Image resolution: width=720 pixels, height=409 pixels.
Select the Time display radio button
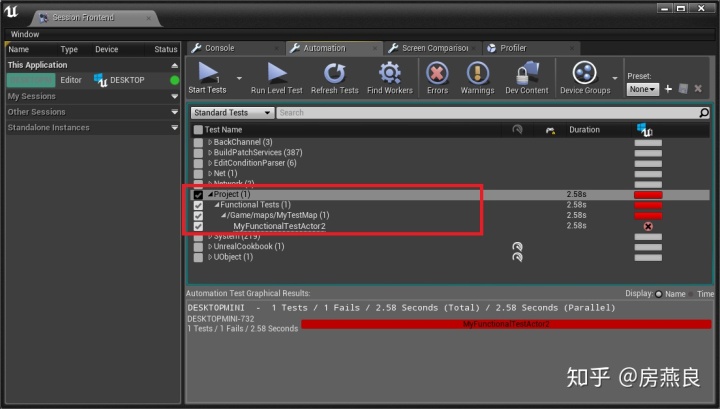click(x=691, y=294)
